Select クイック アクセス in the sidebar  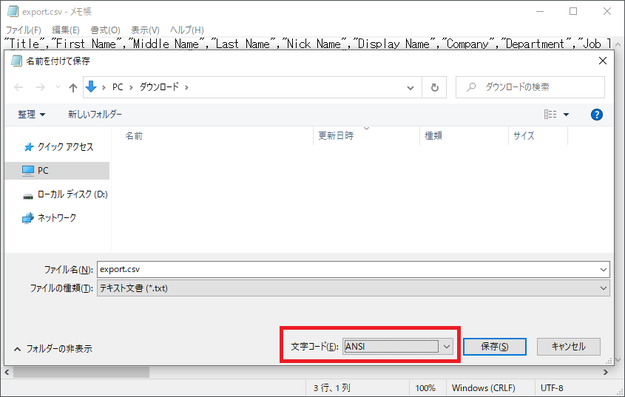tap(58, 147)
